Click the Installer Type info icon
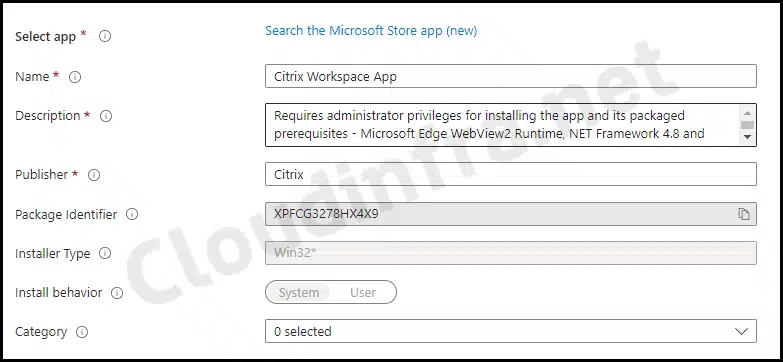 point(105,253)
